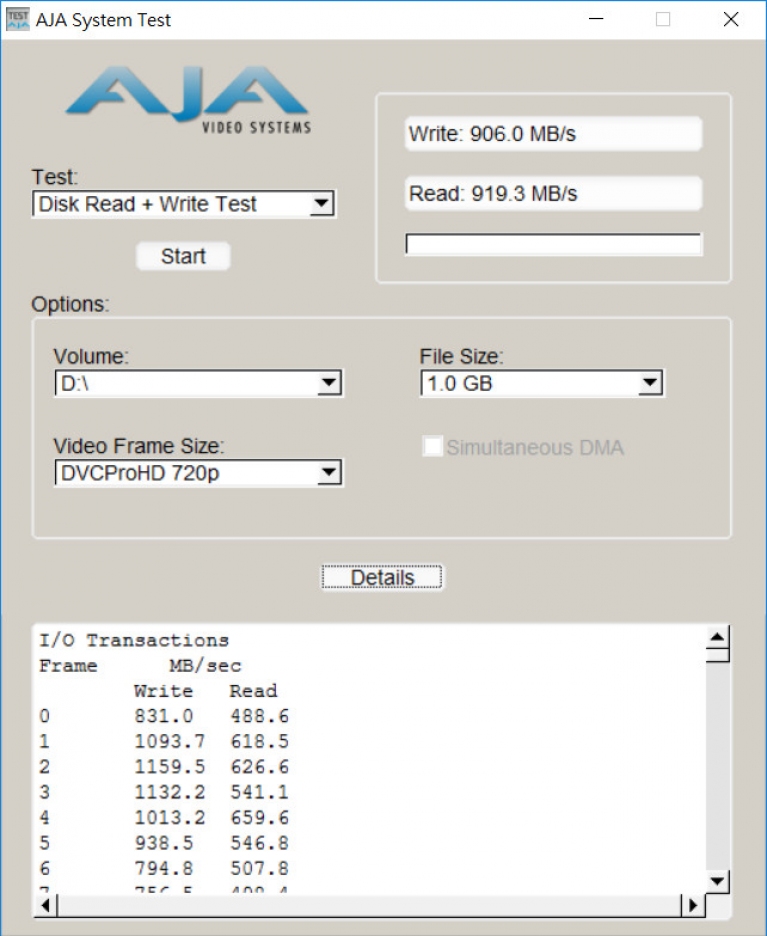The height and width of the screenshot is (936, 767).
Task: Close the AJA System Test window
Action: point(731,19)
